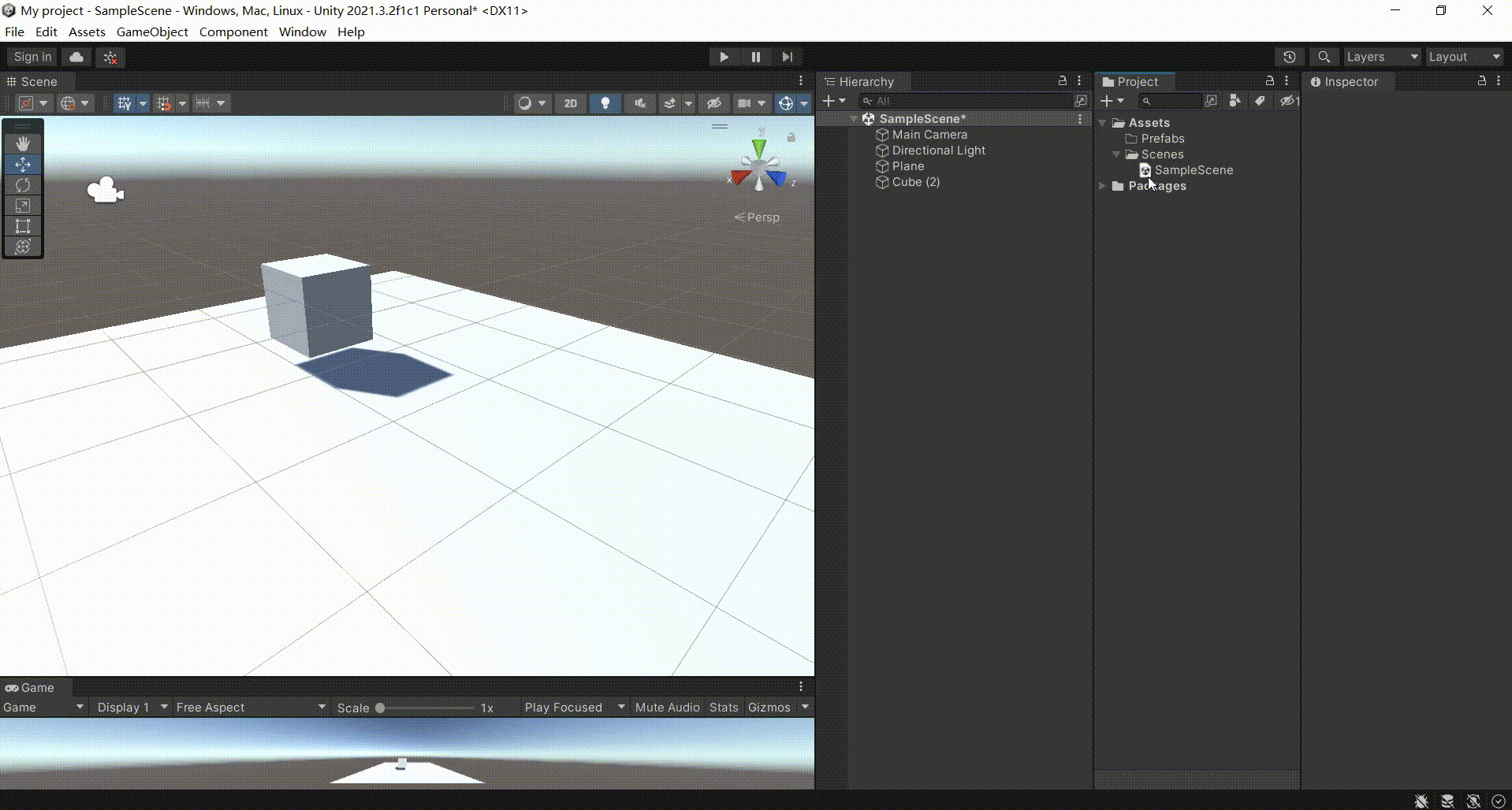Image resolution: width=1512 pixels, height=810 pixels.
Task: Toggle the Persp projection label in Scene view
Action: click(x=757, y=217)
